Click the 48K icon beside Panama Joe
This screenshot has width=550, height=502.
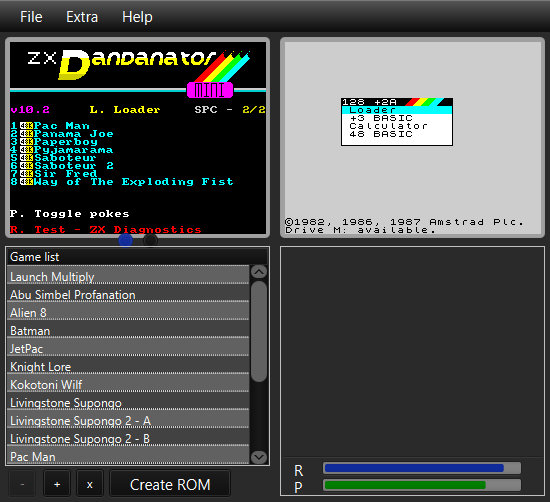(x=26, y=133)
